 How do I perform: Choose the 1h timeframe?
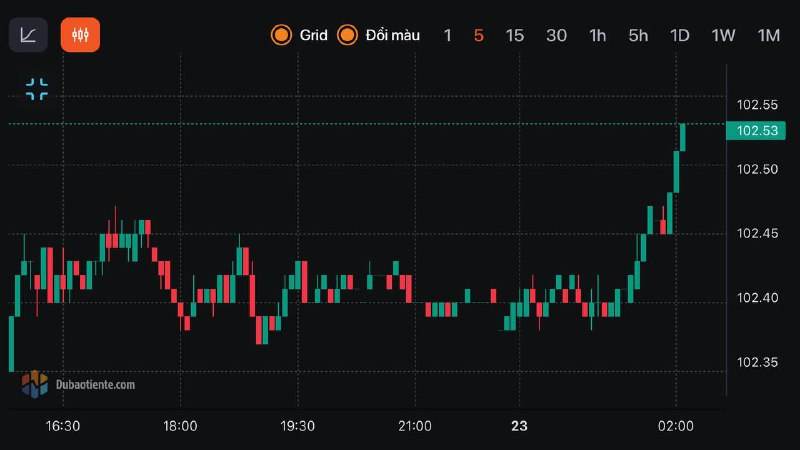coord(598,35)
